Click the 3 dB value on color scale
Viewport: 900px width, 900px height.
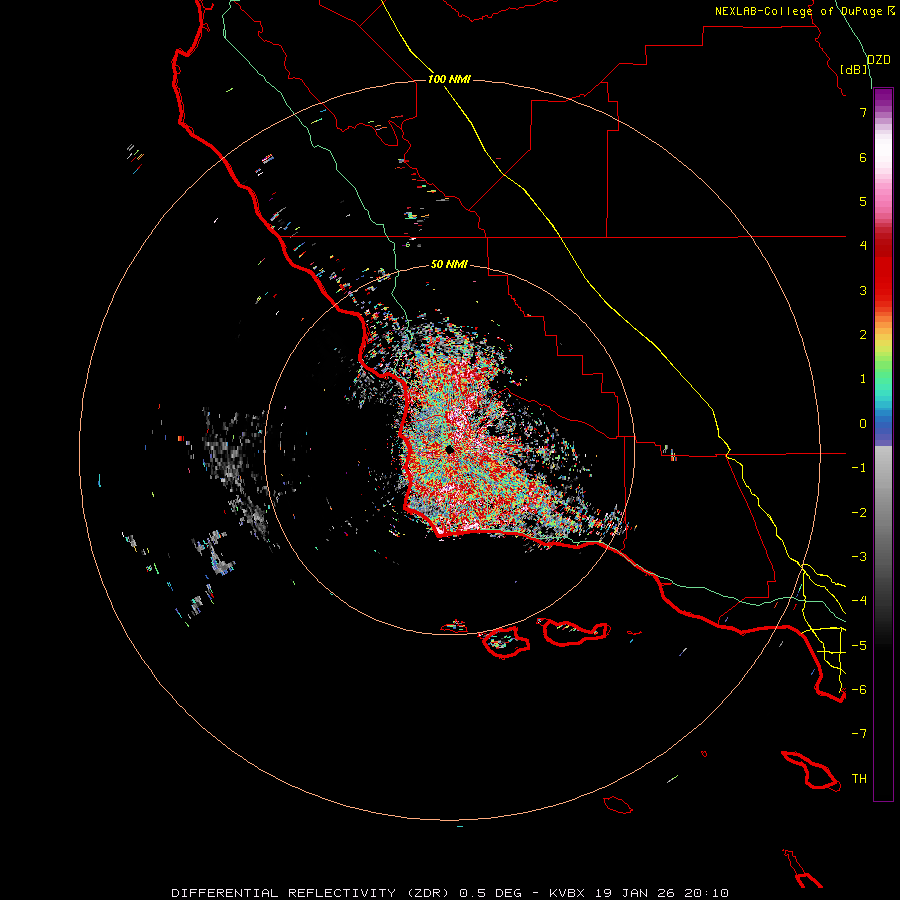click(863, 290)
